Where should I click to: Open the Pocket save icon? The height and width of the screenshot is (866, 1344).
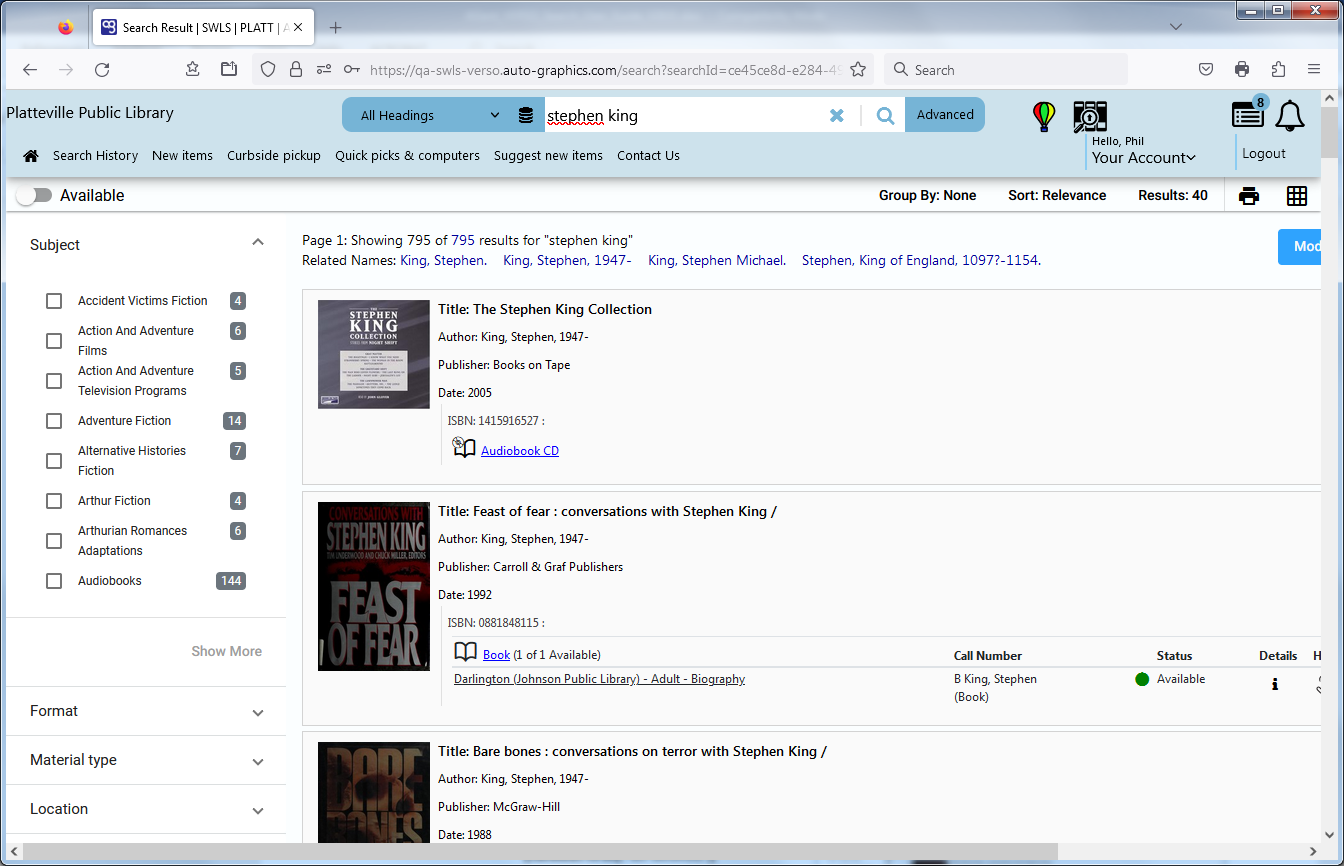1206,70
